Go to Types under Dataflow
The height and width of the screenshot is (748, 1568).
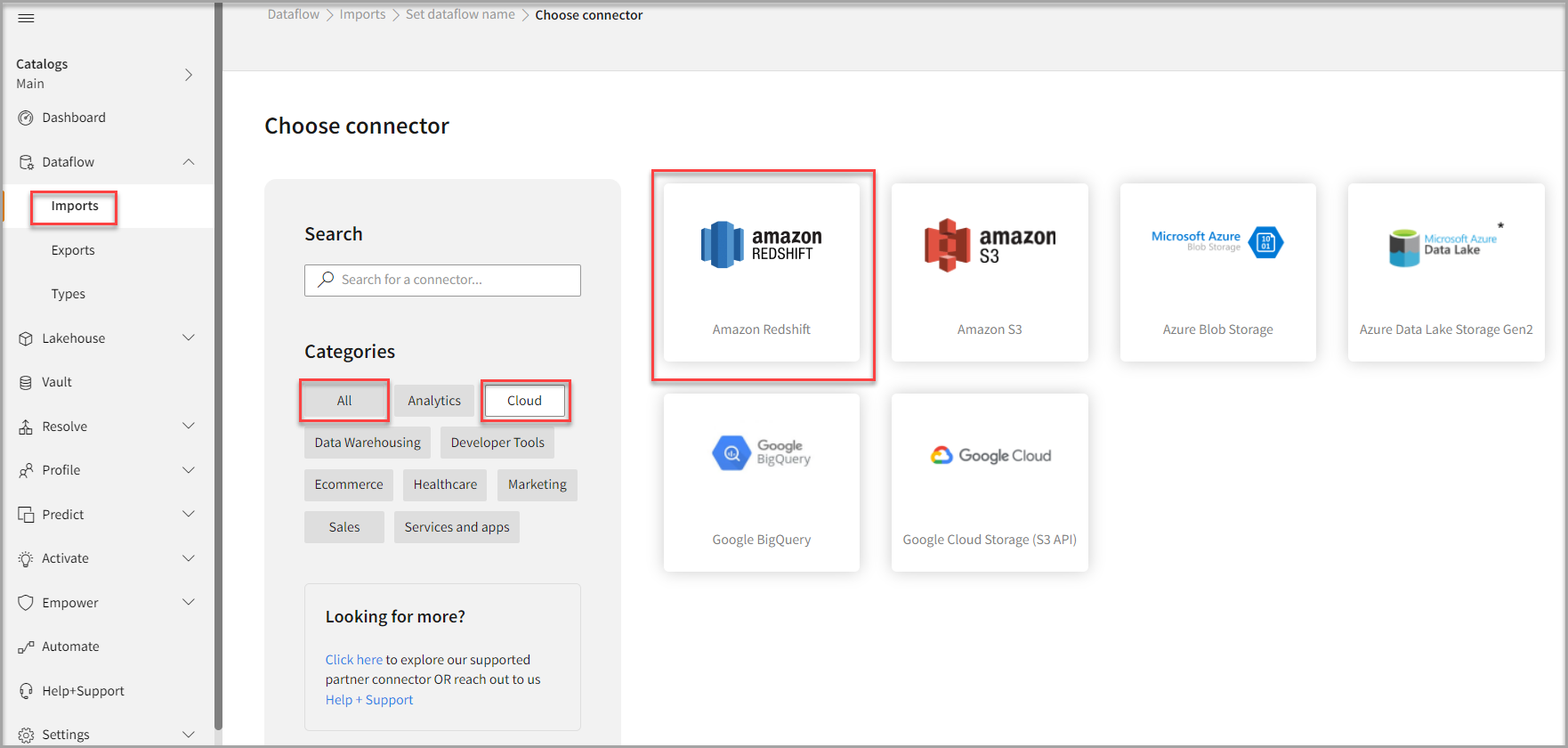pyautogui.click(x=69, y=294)
